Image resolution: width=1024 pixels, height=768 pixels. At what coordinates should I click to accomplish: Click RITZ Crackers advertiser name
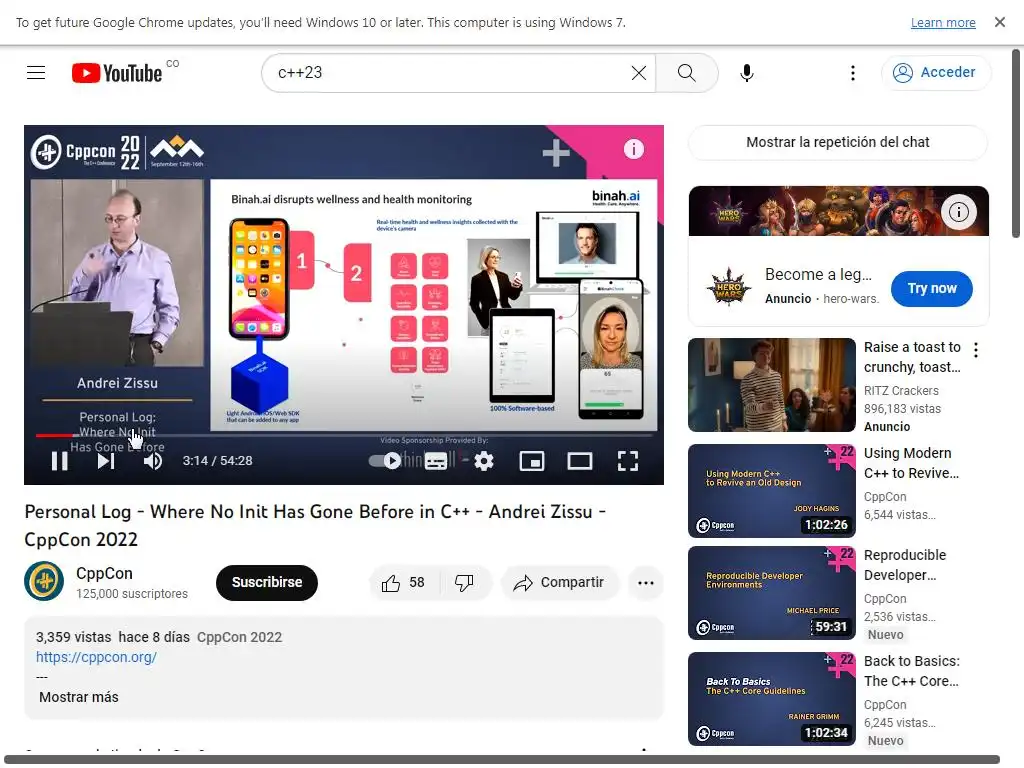[901, 391]
